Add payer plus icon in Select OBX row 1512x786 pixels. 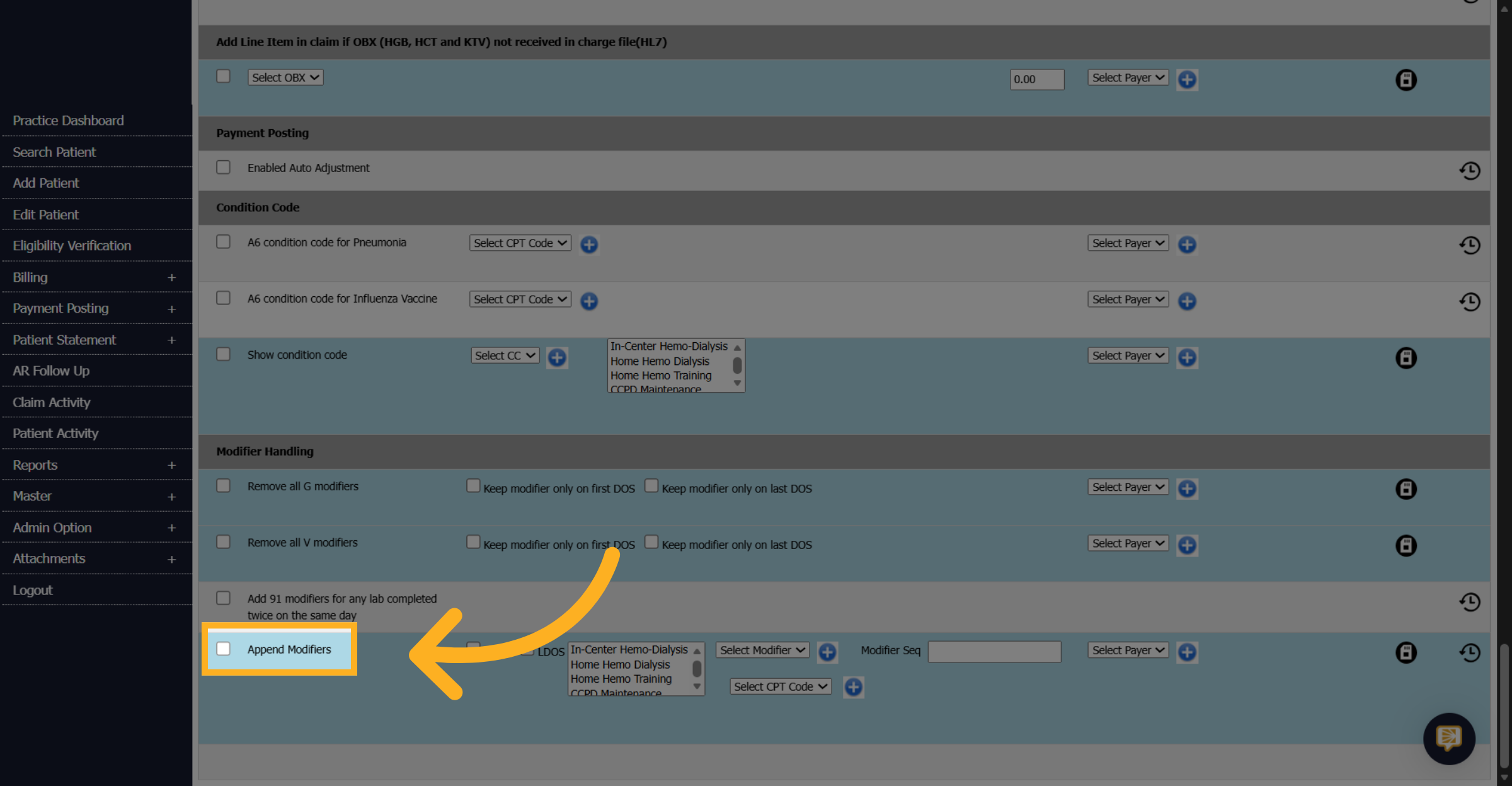pyautogui.click(x=1187, y=79)
